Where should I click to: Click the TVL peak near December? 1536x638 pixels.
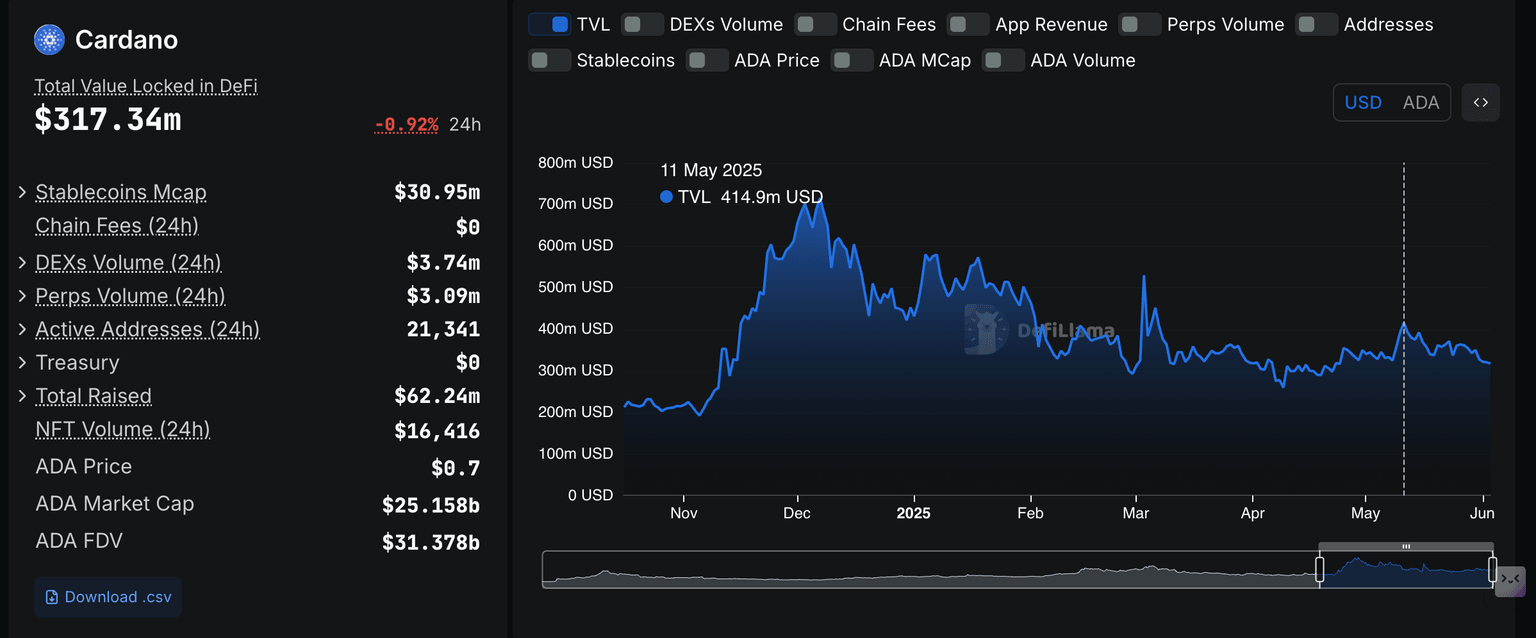(x=820, y=200)
